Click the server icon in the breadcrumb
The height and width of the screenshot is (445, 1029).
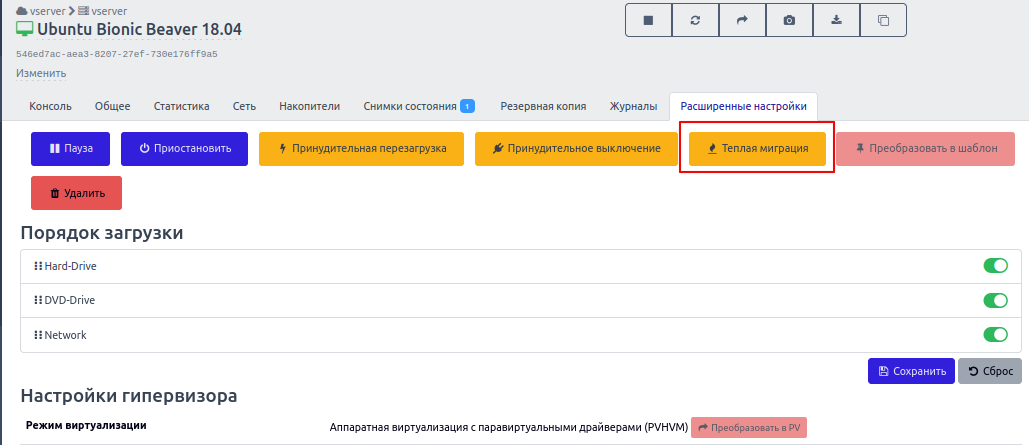click(x=83, y=11)
